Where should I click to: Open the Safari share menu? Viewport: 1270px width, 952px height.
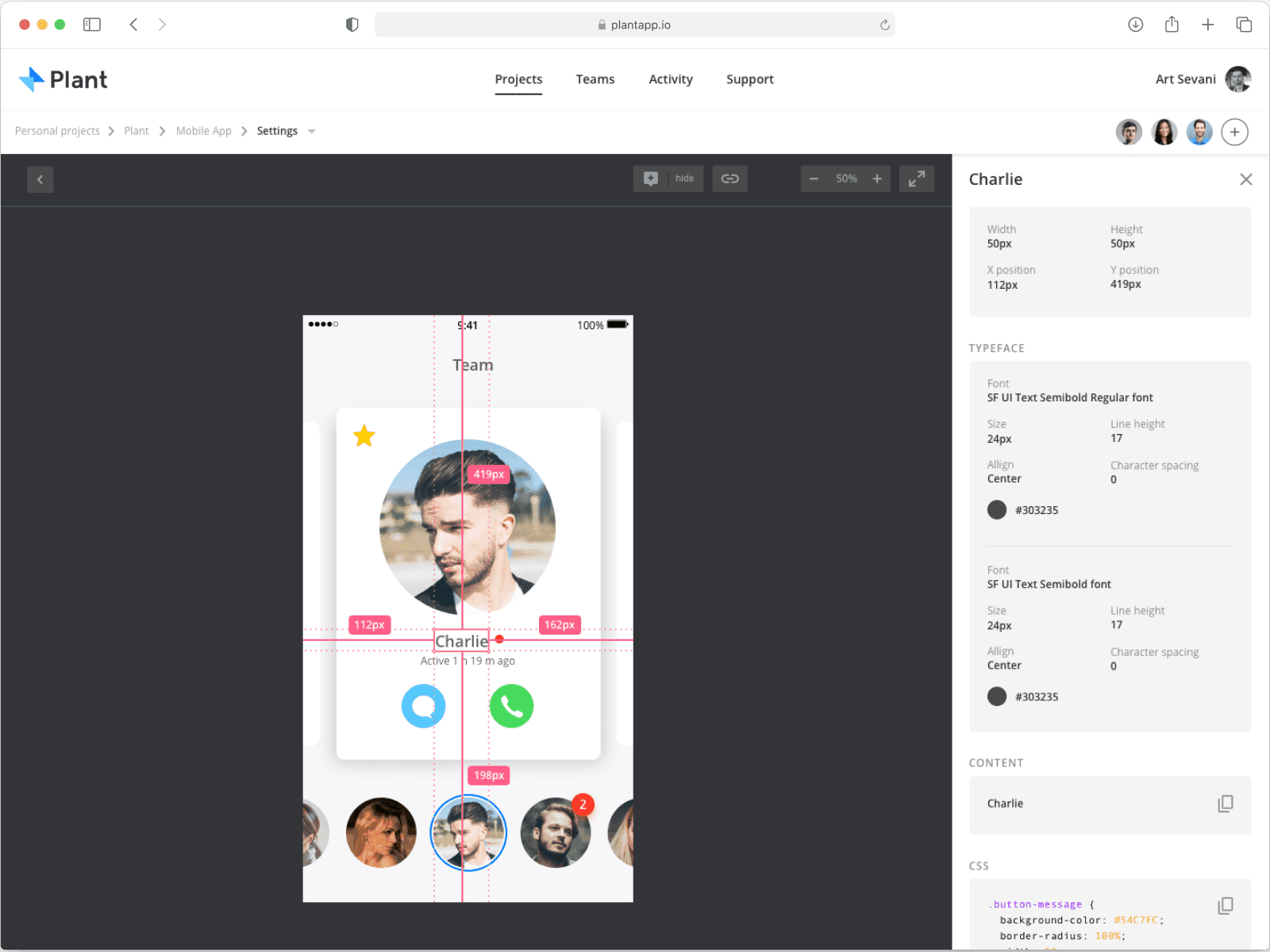[x=1172, y=25]
